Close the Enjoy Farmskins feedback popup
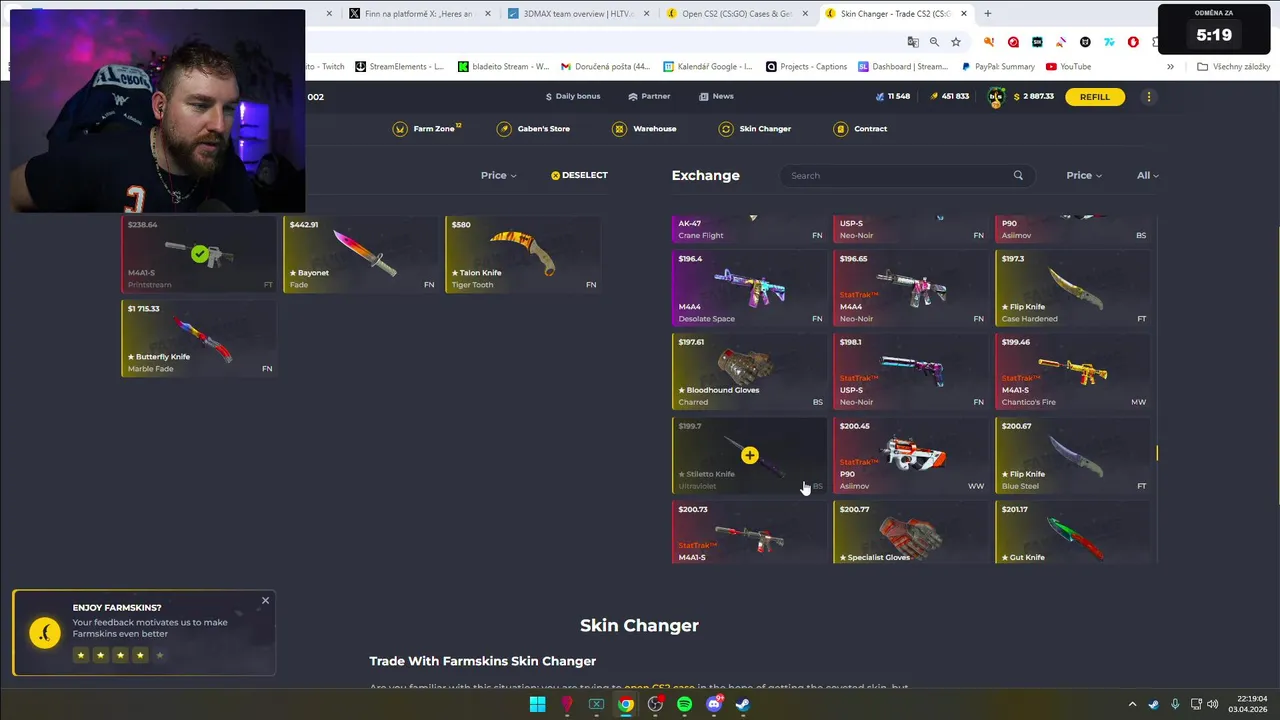The width and height of the screenshot is (1280, 720). click(265, 600)
